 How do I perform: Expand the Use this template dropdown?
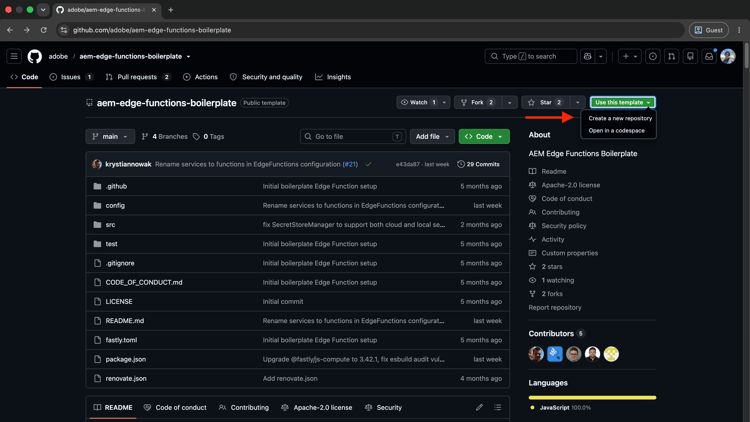coord(623,102)
